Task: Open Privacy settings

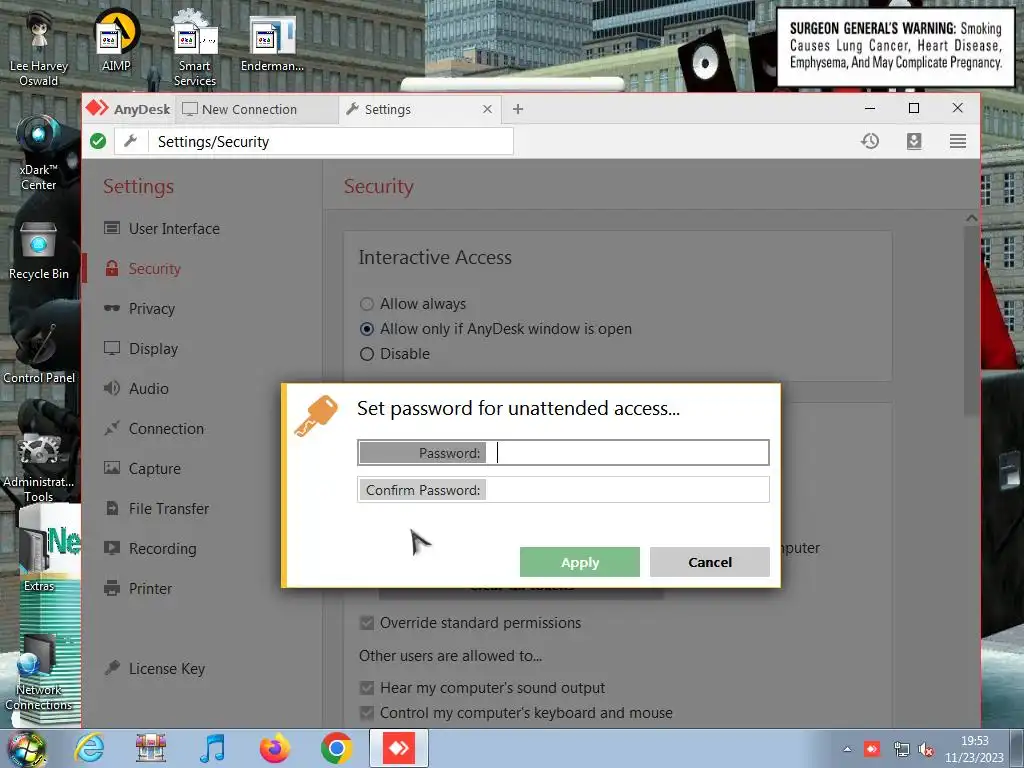Action: pyautogui.click(x=139, y=308)
